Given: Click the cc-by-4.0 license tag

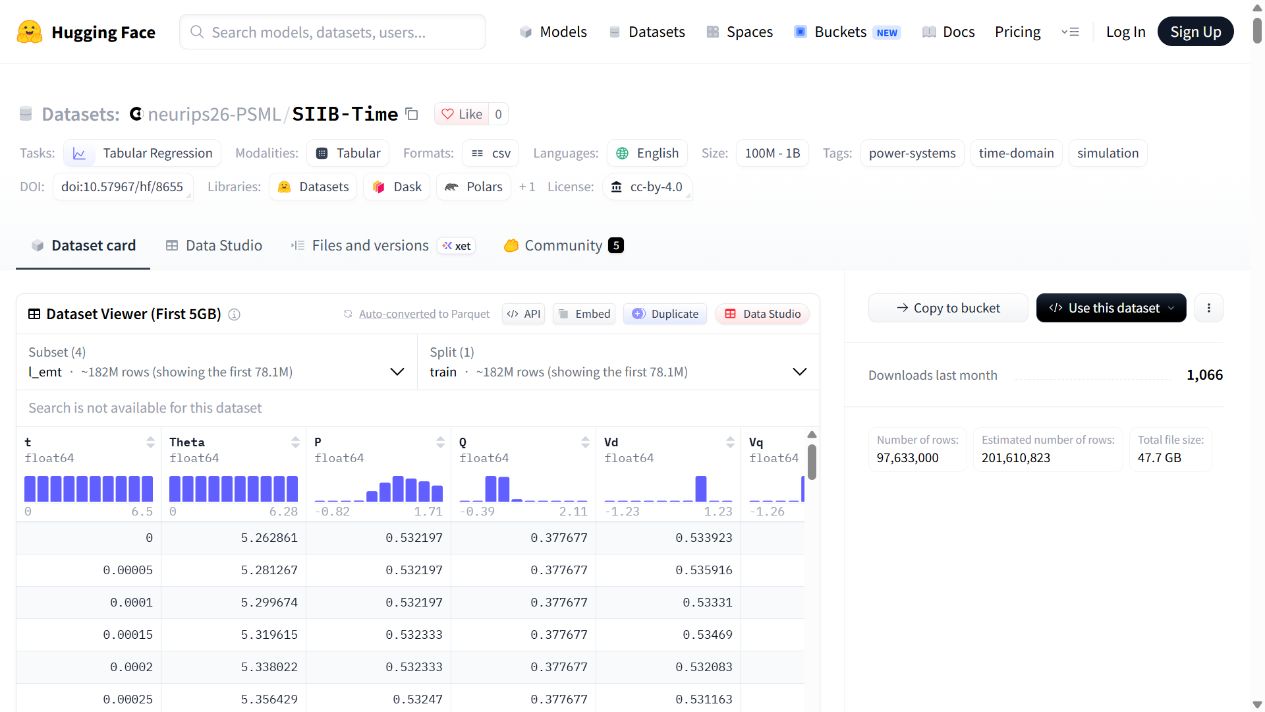Looking at the screenshot, I should (647, 187).
